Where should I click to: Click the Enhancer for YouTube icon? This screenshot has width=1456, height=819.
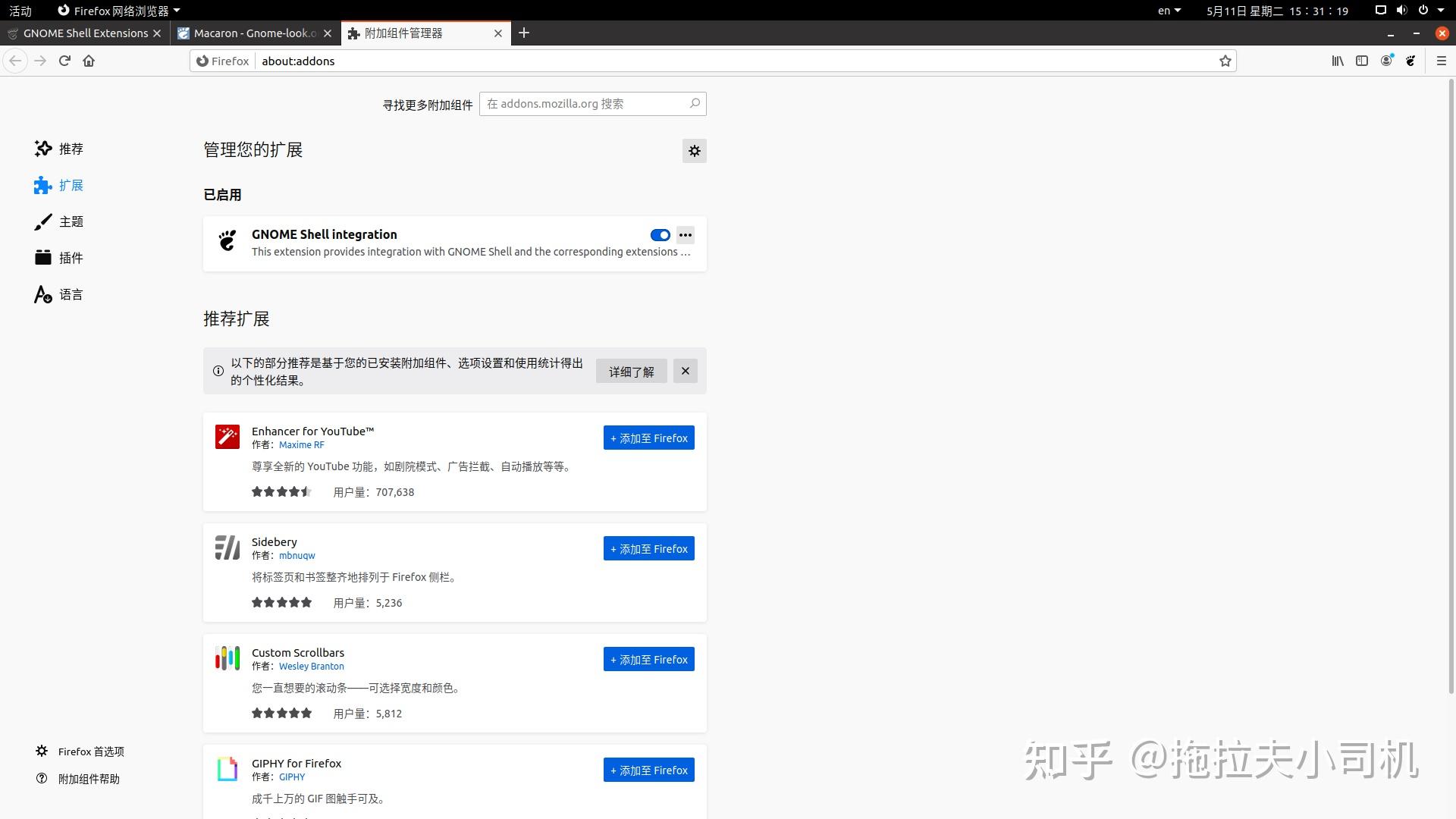coord(227,437)
